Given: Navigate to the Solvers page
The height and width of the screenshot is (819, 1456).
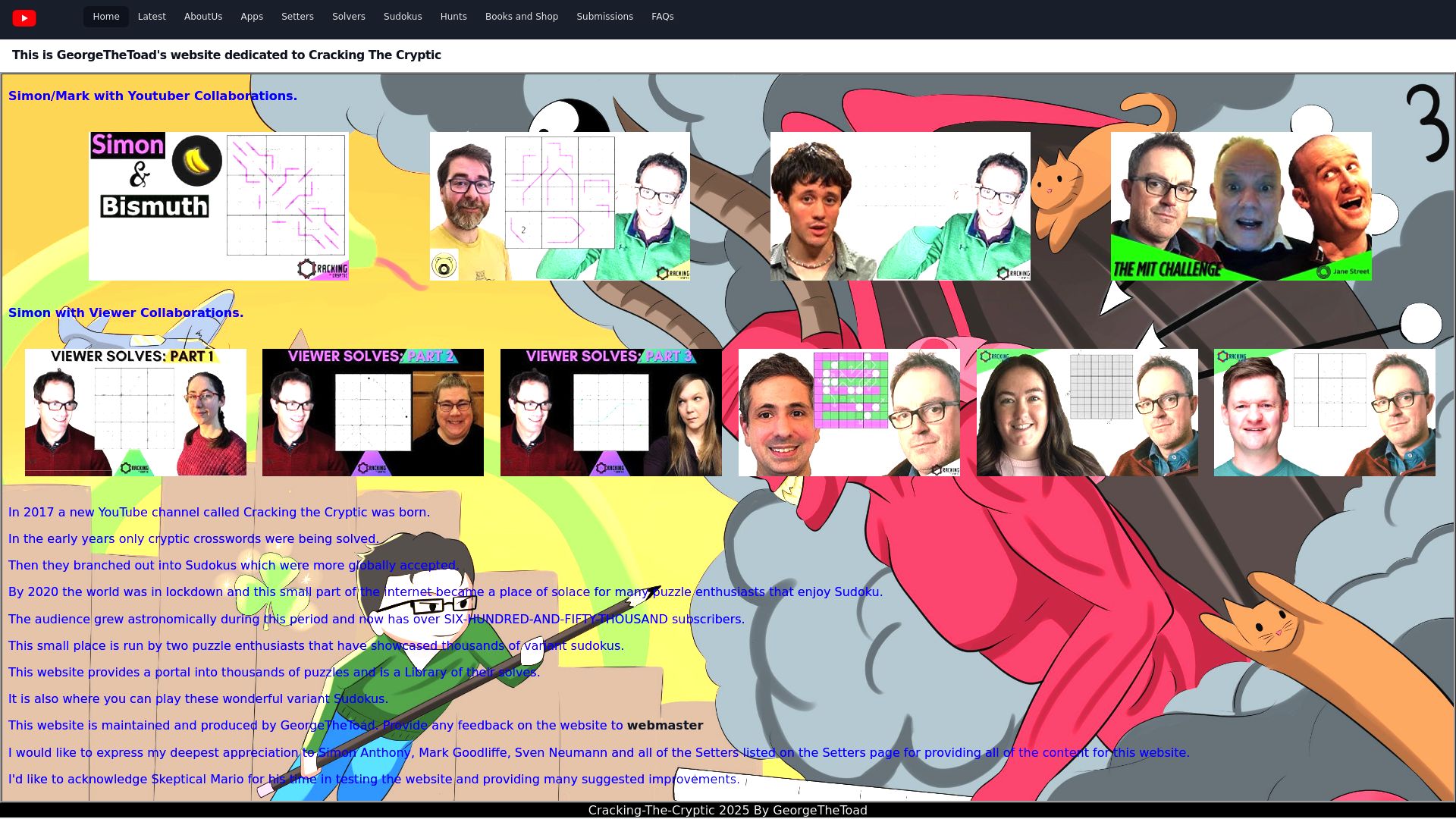Looking at the screenshot, I should point(349,17).
